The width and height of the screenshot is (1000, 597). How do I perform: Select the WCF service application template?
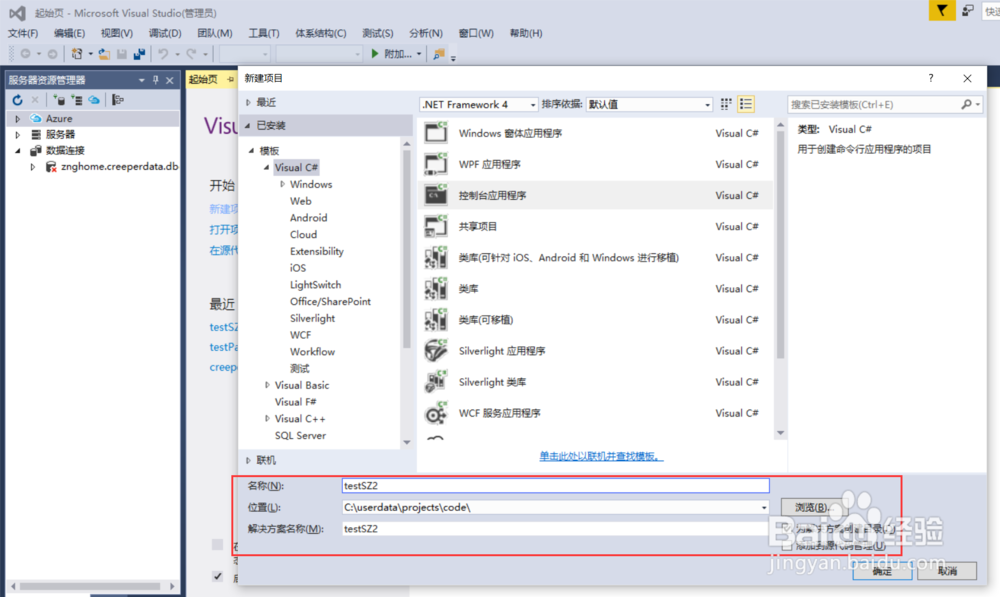[595, 413]
